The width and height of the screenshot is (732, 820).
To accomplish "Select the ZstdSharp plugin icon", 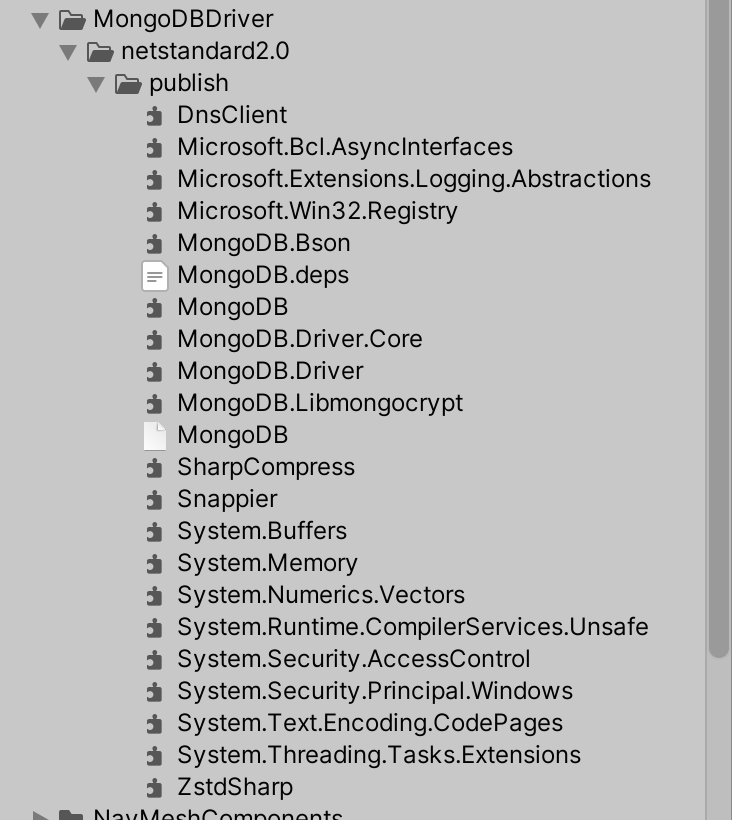I will coord(154,787).
